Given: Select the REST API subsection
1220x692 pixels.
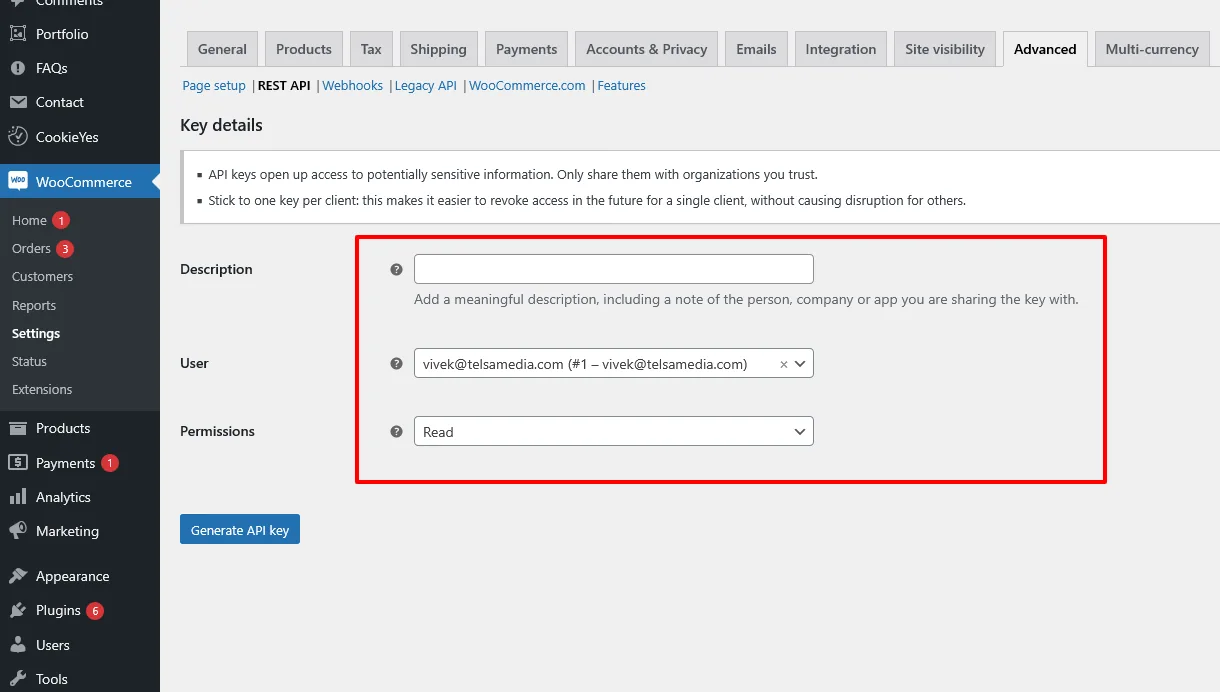Looking at the screenshot, I should coord(284,86).
